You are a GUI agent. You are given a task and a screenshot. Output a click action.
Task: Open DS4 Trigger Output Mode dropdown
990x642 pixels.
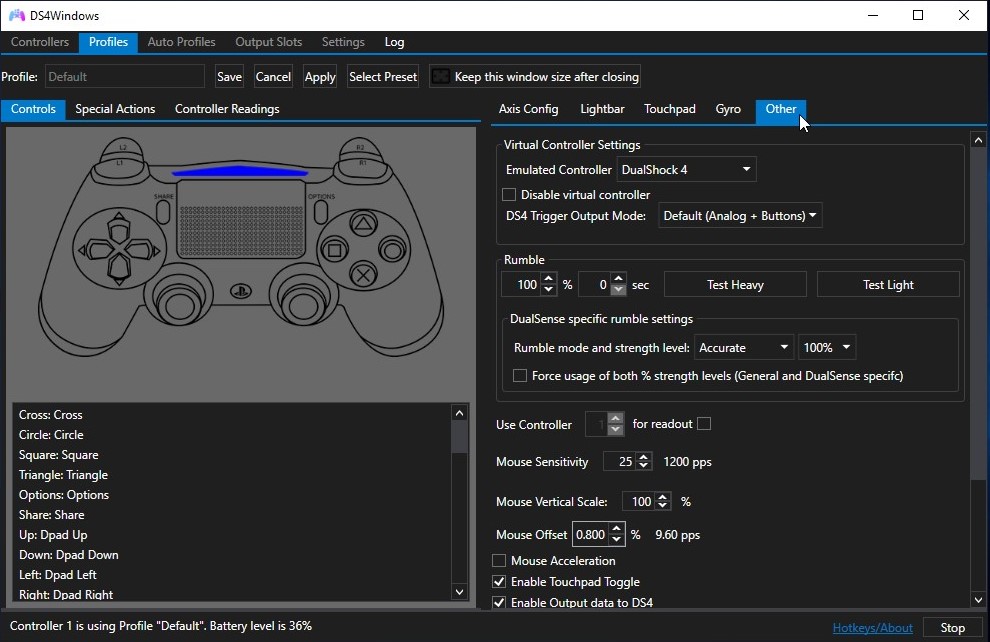tap(740, 215)
